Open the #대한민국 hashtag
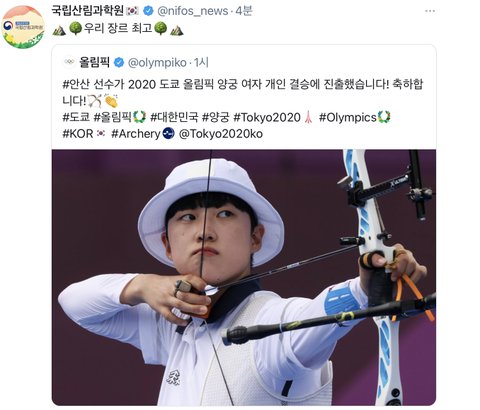The height and width of the screenshot is (410, 480). click(174, 117)
